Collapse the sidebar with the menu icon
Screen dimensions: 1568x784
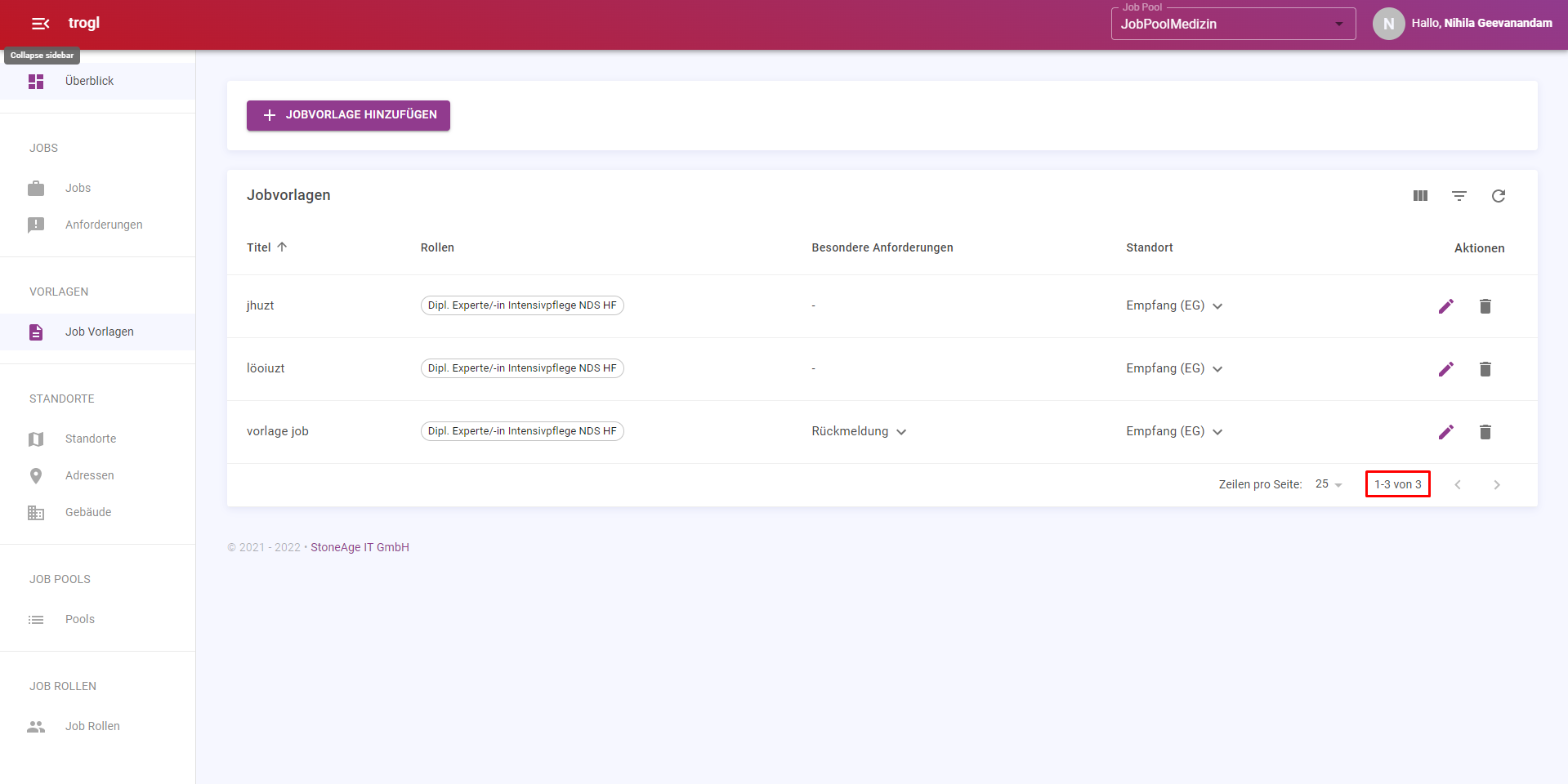(x=41, y=24)
